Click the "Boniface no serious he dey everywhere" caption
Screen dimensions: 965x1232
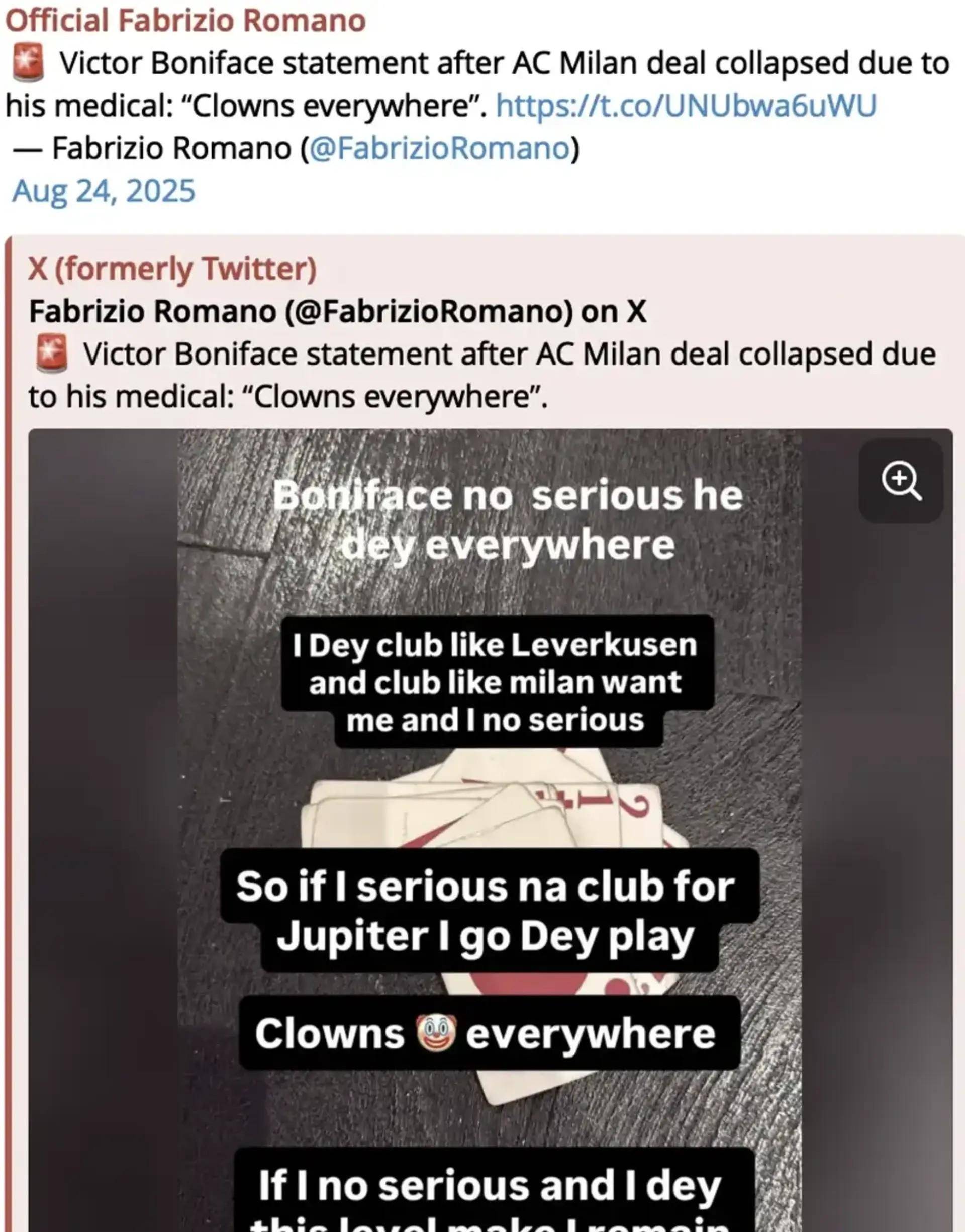[x=507, y=520]
